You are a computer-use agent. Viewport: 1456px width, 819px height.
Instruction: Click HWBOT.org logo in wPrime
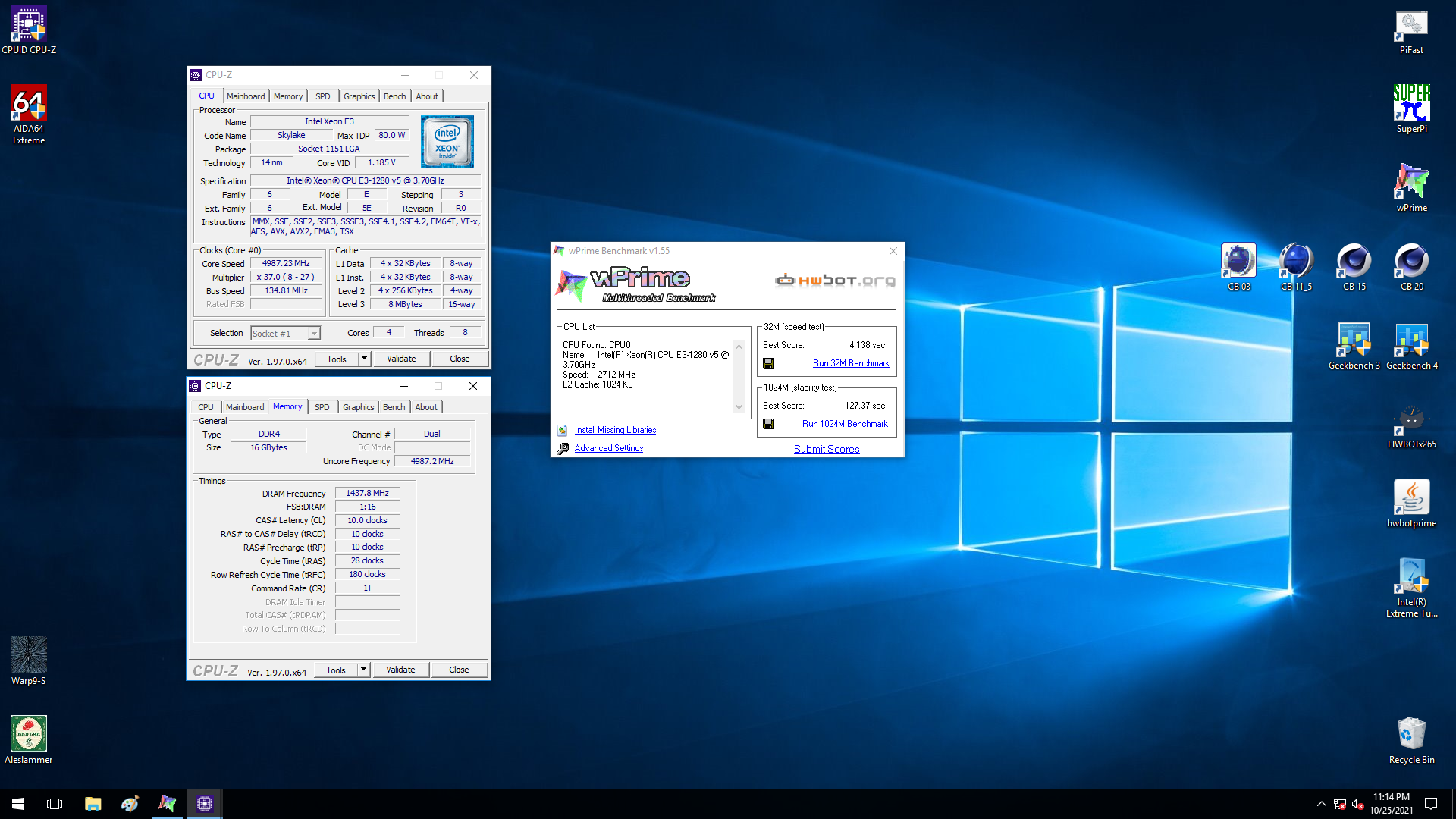tap(835, 281)
